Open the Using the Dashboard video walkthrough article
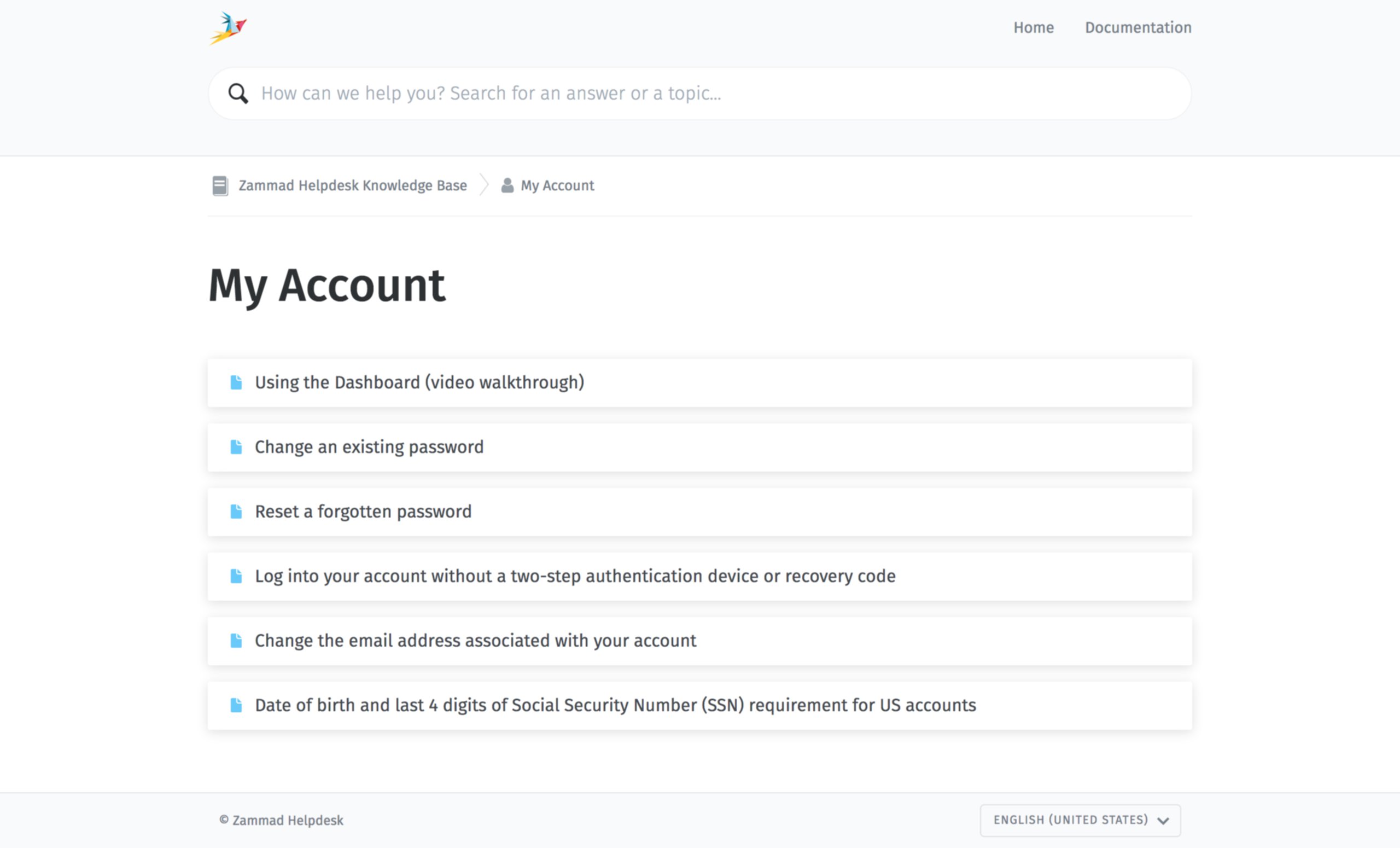1400x848 pixels. click(x=419, y=382)
